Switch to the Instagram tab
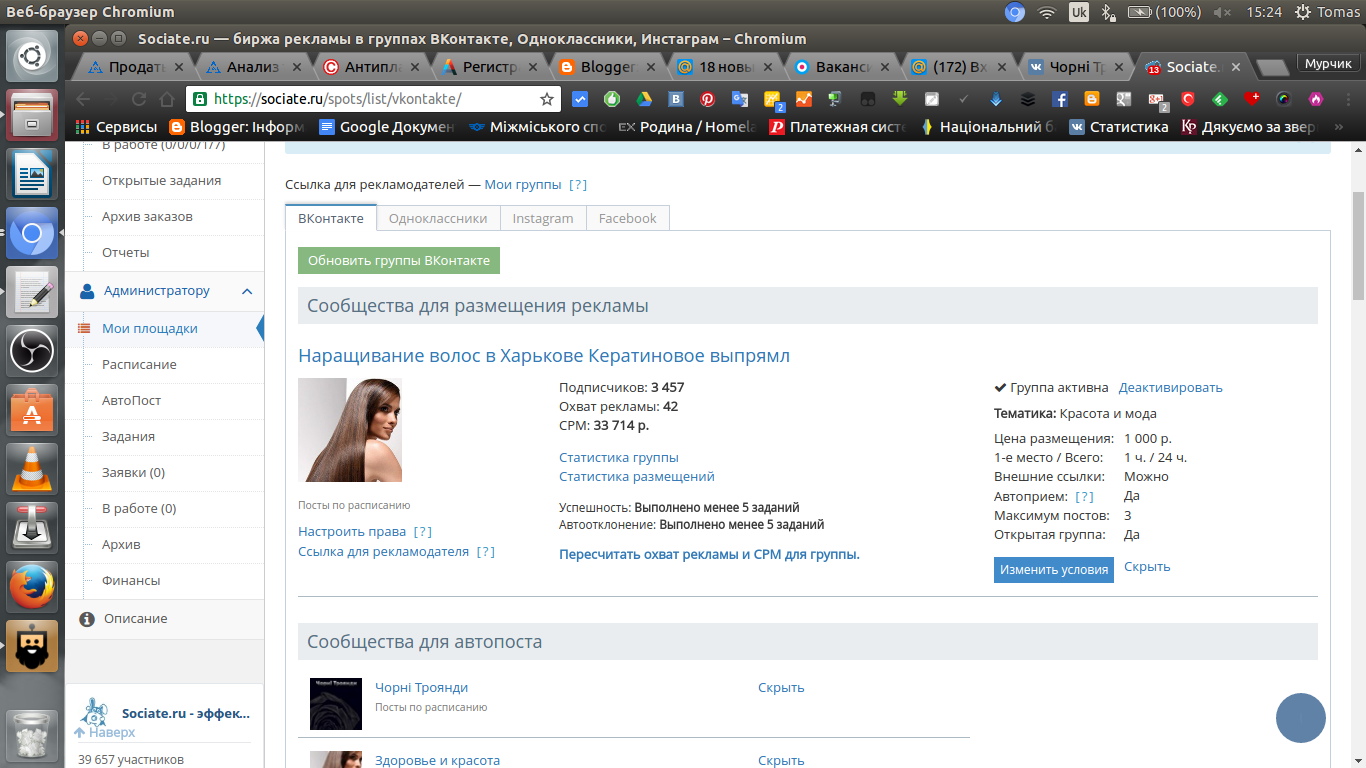 (543, 218)
